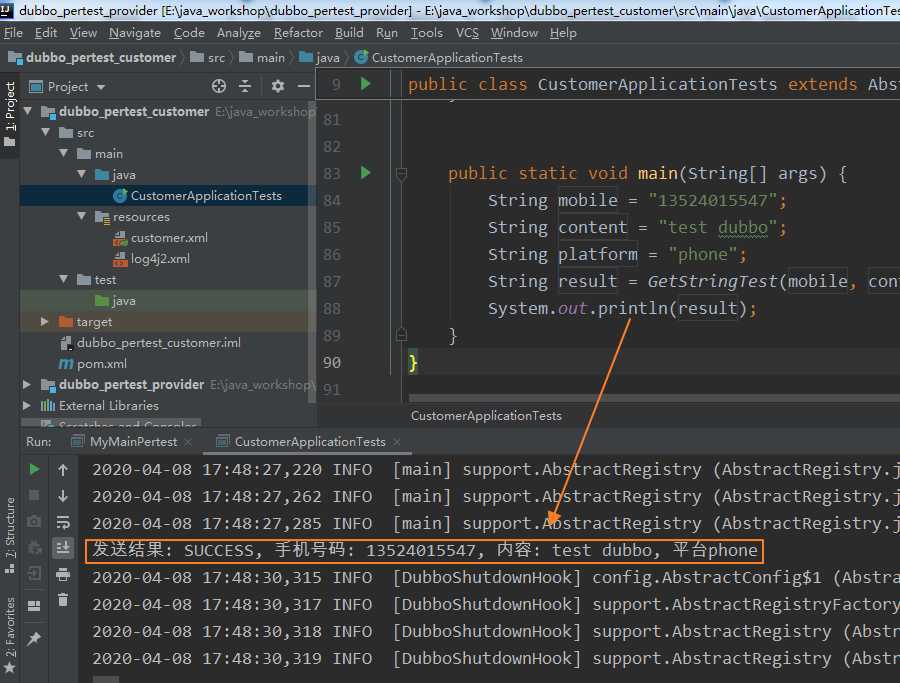Open the Refactor menu
This screenshot has height=683, width=900.
tap(298, 33)
